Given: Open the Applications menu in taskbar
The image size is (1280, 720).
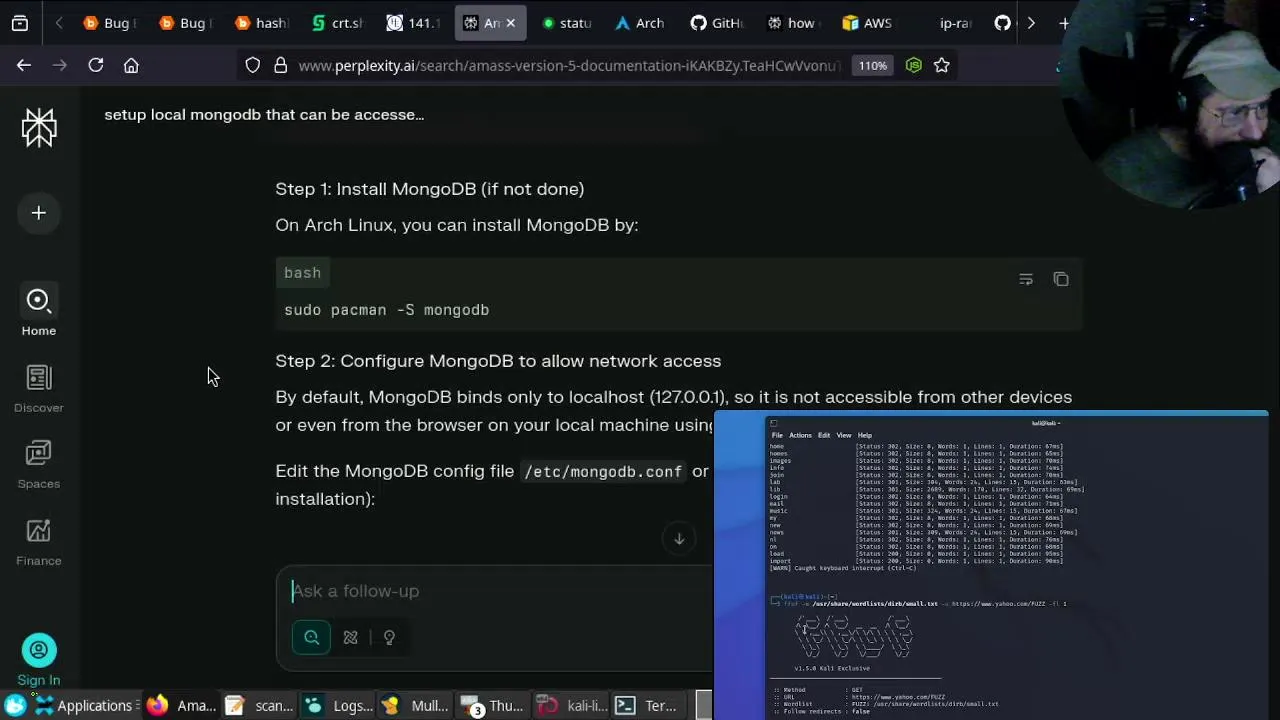Looking at the screenshot, I should pos(84,706).
